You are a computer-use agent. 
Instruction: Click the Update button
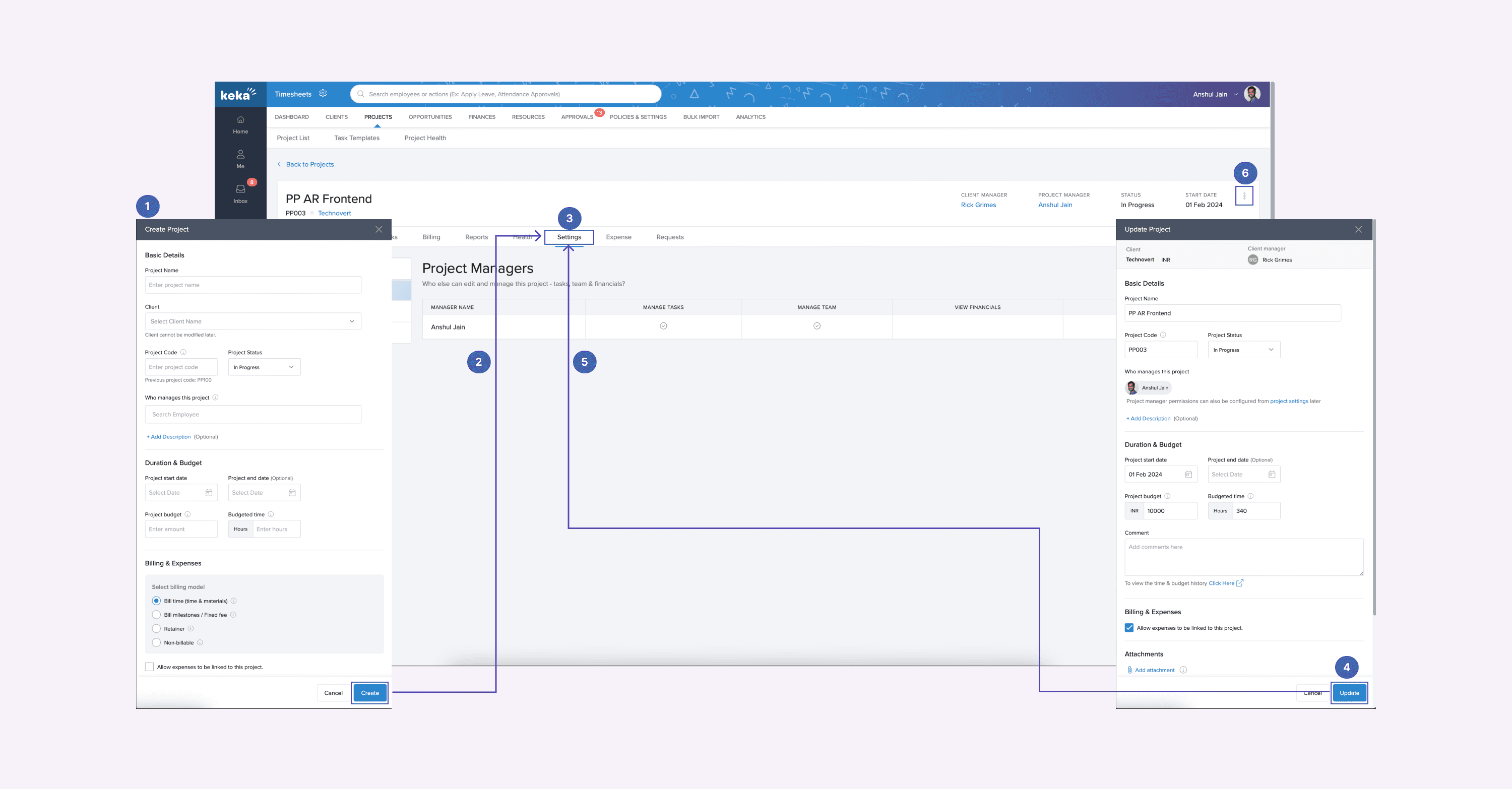pos(1349,693)
